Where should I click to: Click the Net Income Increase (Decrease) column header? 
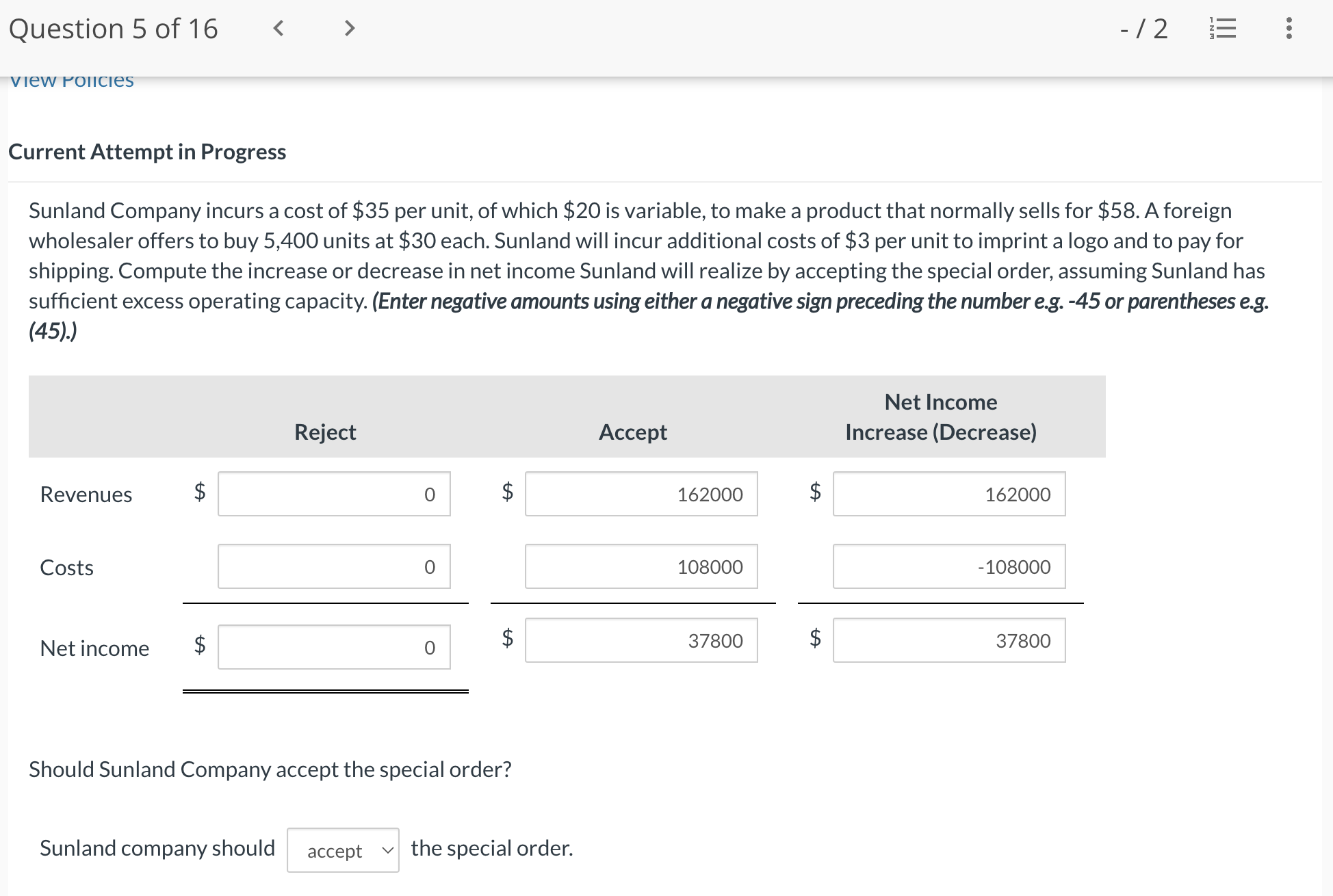coord(940,417)
